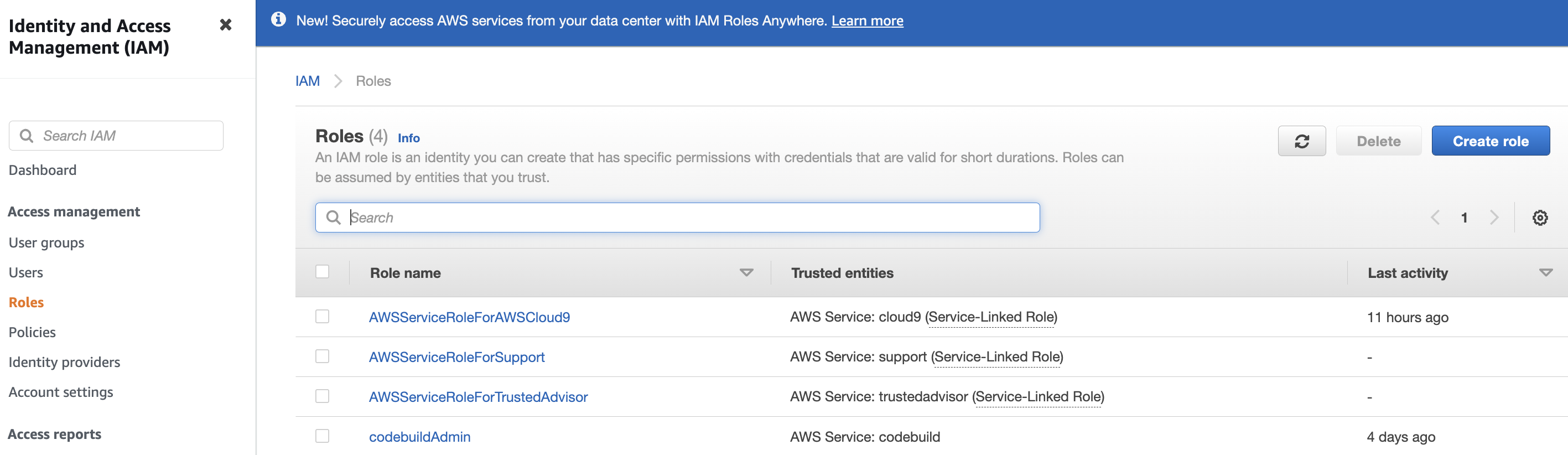Open Identity providers in the sidebar
The image size is (1568, 455).
[65, 362]
